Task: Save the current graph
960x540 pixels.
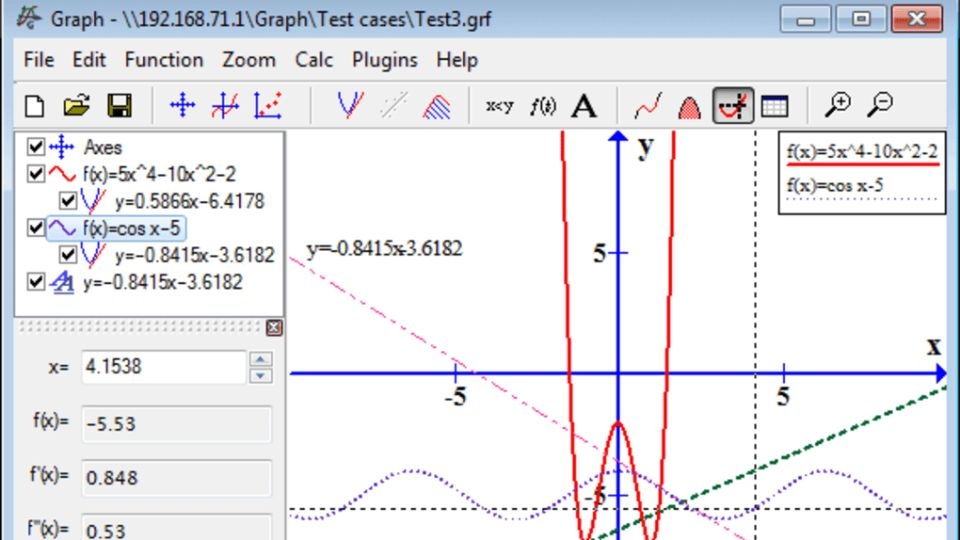Action: click(119, 106)
